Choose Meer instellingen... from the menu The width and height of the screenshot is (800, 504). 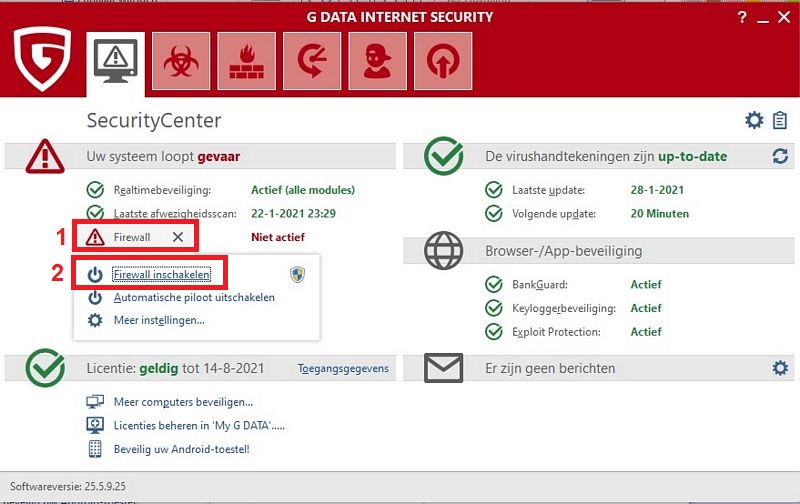[x=159, y=320]
